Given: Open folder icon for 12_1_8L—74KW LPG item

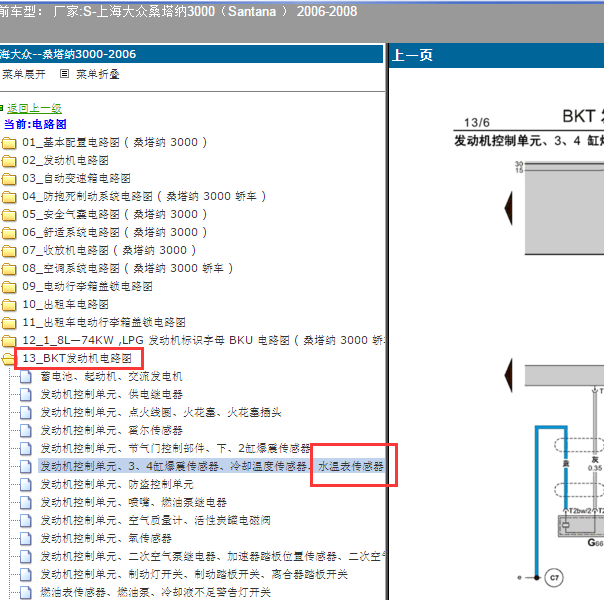Looking at the screenshot, I should point(9,341).
